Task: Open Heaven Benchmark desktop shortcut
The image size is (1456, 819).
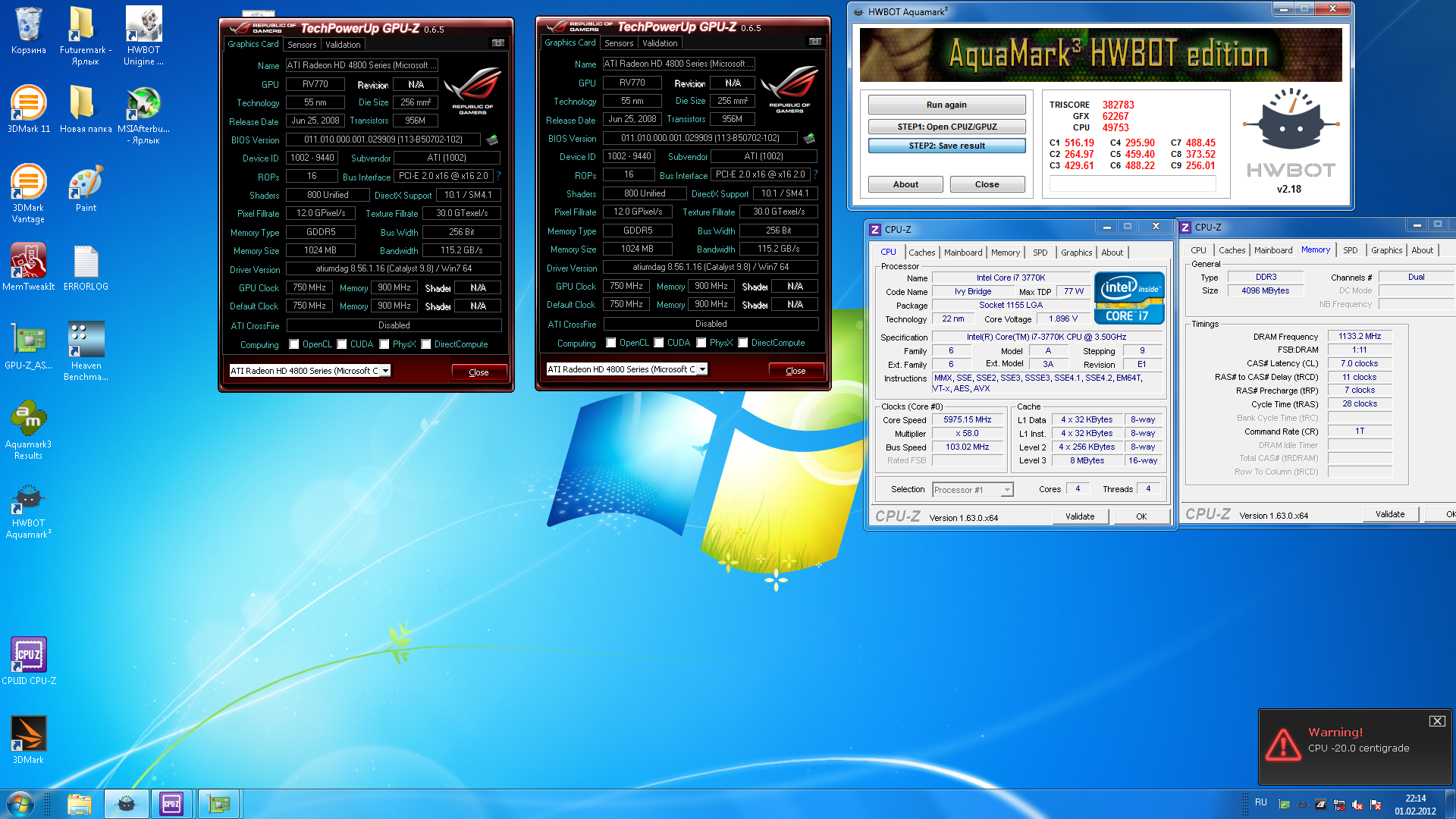Action: (x=86, y=351)
